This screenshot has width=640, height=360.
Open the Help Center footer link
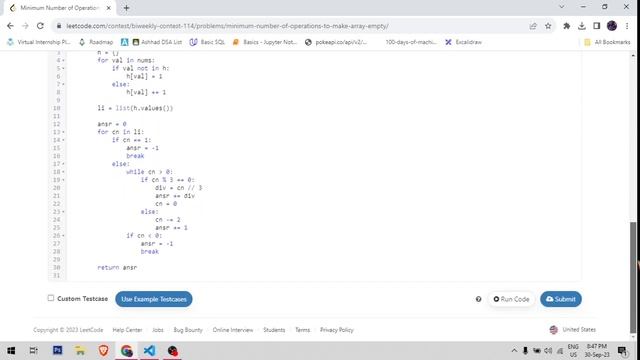(x=127, y=330)
